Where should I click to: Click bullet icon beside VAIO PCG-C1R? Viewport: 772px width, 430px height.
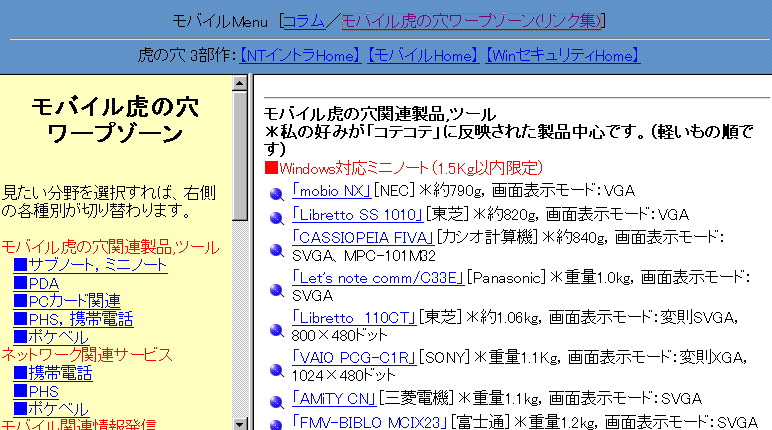click(x=277, y=370)
